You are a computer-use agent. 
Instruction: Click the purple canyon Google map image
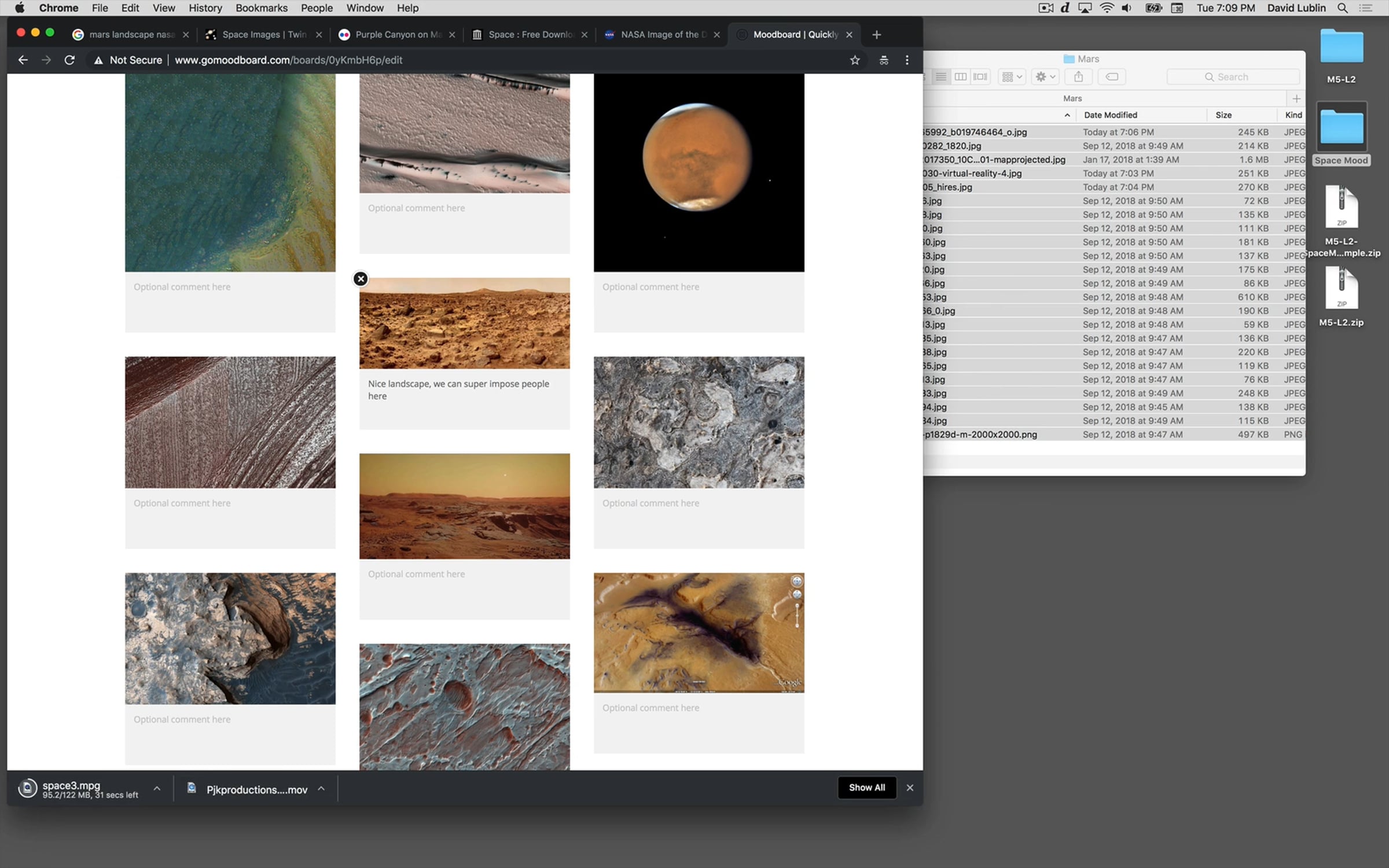pos(699,632)
